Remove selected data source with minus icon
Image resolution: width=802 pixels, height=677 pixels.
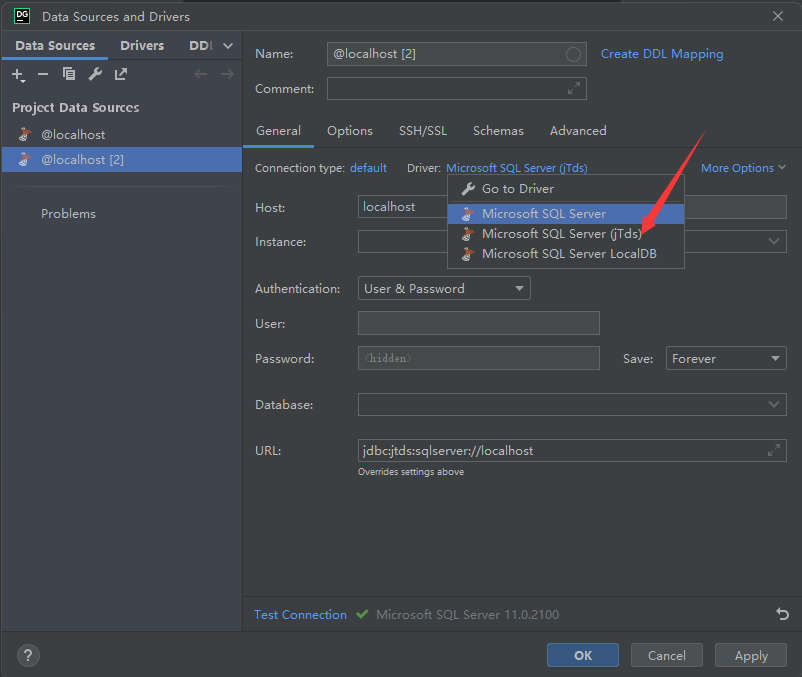(x=43, y=75)
